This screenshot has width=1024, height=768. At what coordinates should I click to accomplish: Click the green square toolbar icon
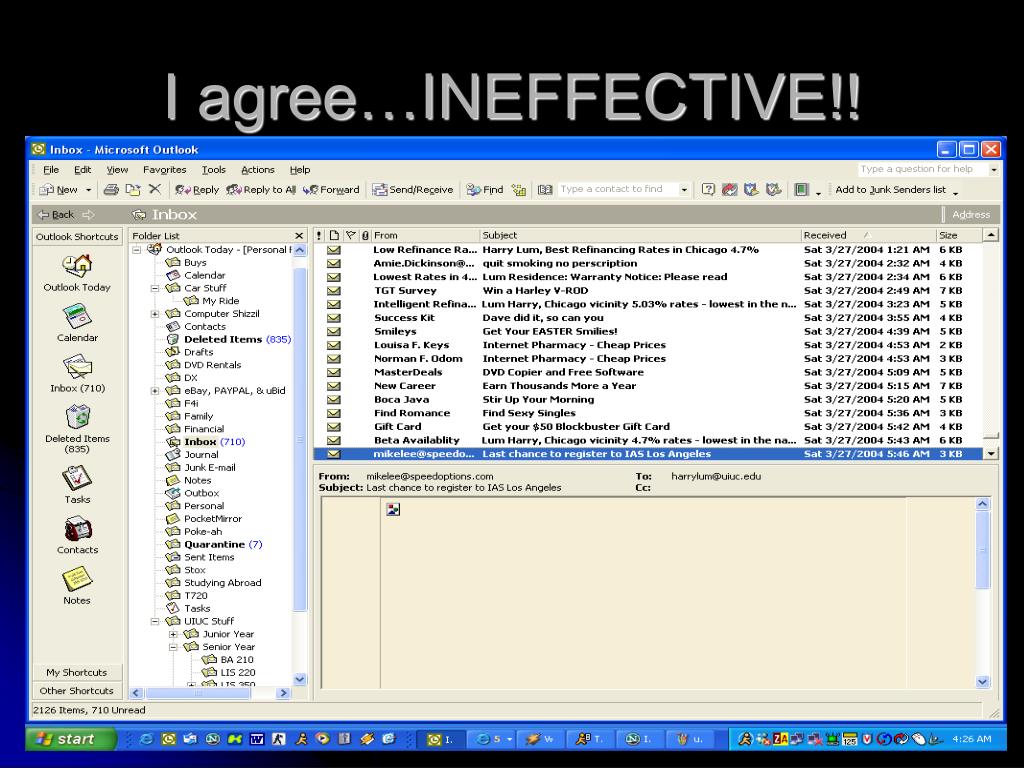tap(801, 189)
